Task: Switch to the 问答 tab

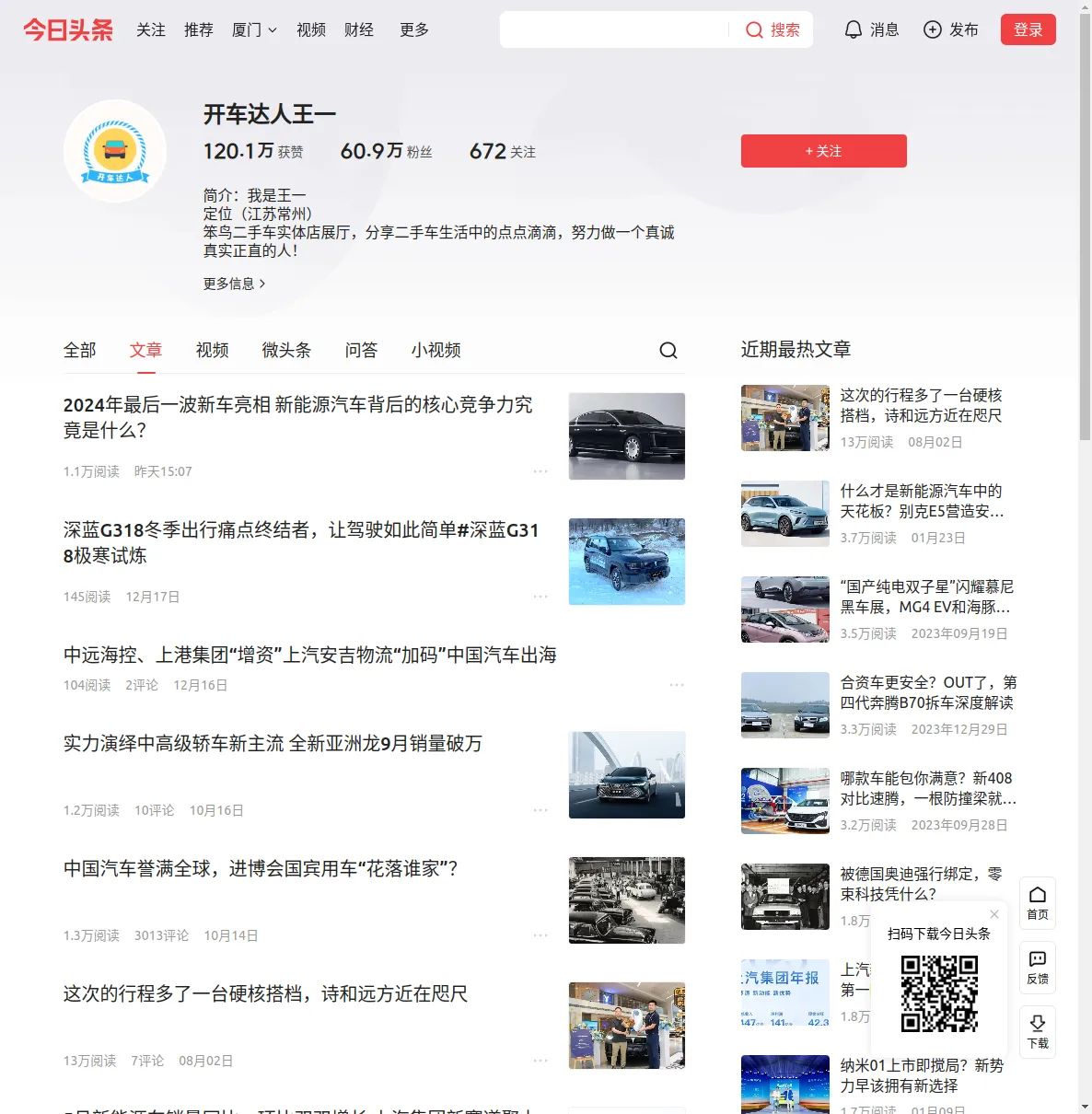Action: pos(362,350)
